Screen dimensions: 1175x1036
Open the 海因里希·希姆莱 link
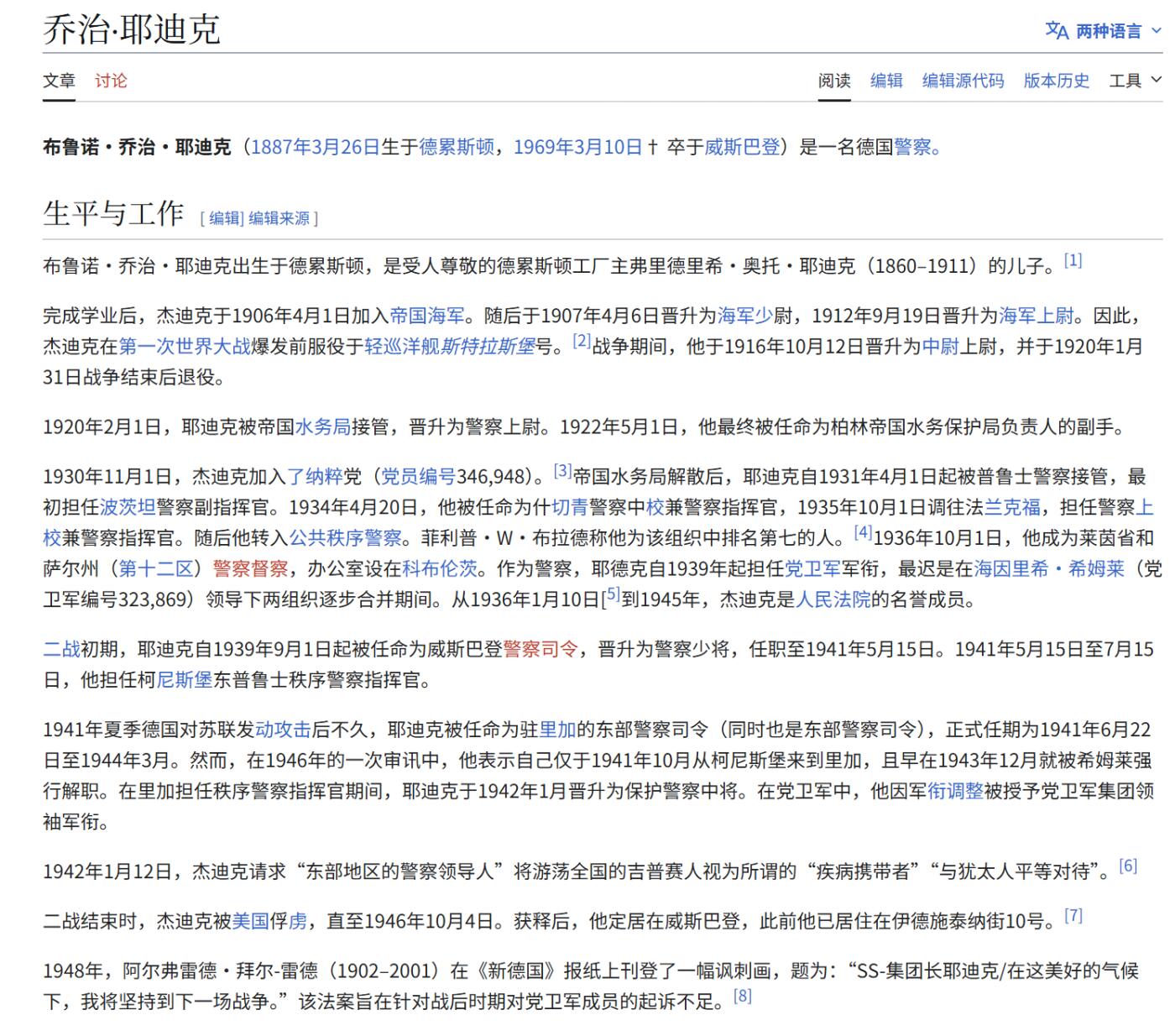[1048, 568]
